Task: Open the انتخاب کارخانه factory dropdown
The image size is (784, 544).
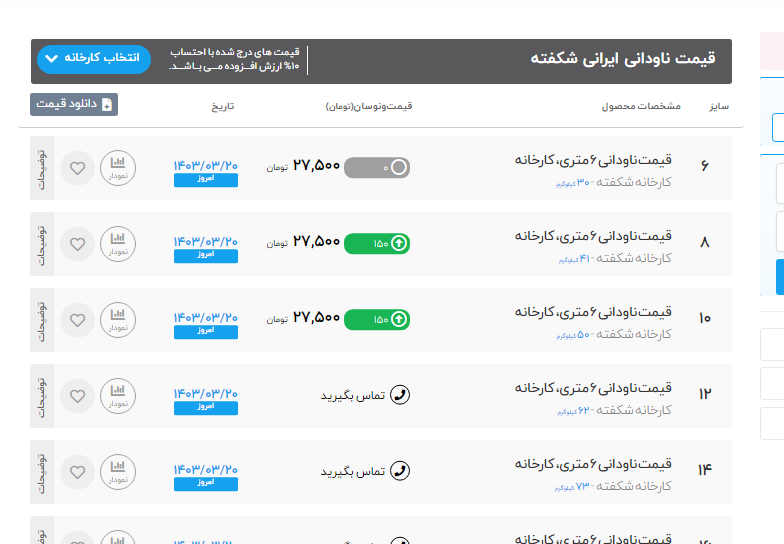Action: point(93,59)
